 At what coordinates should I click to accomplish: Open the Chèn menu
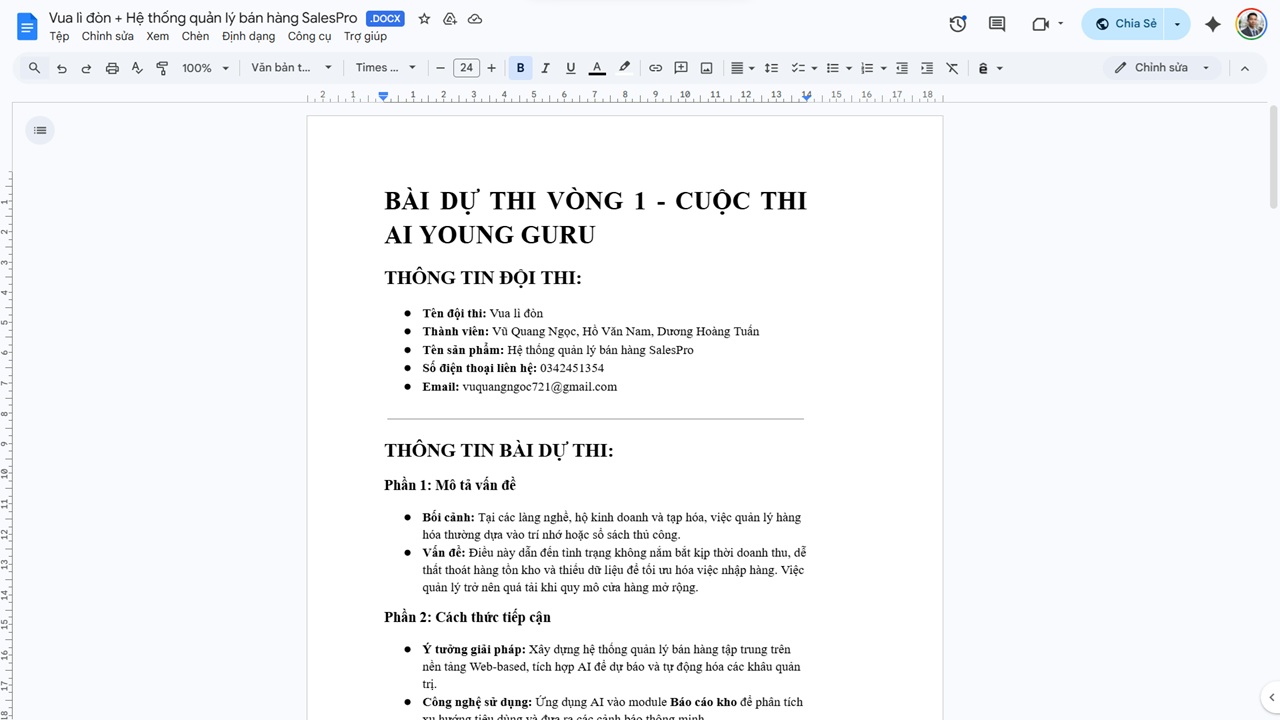(195, 36)
